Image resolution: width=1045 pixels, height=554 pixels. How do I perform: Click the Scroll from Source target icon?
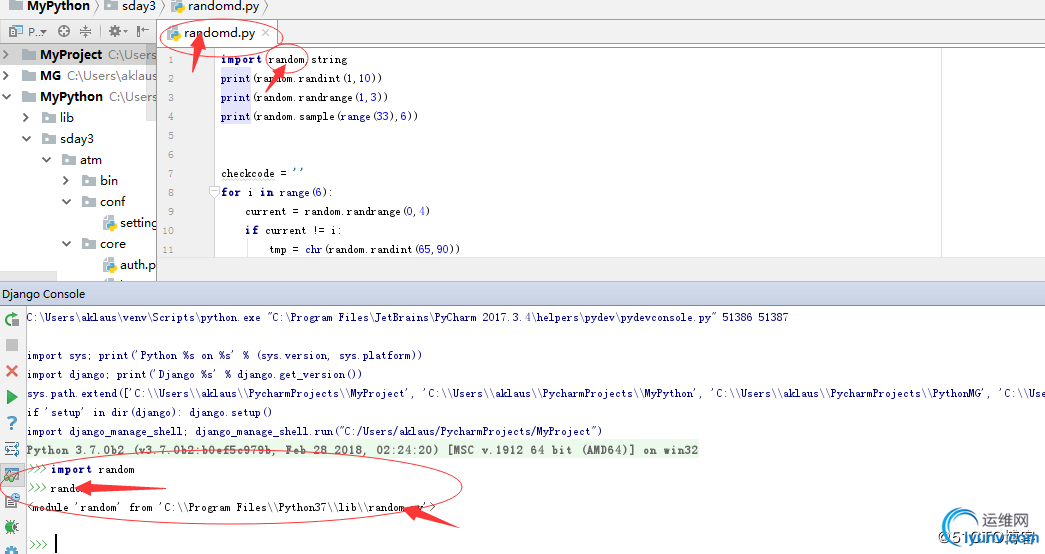(64, 32)
